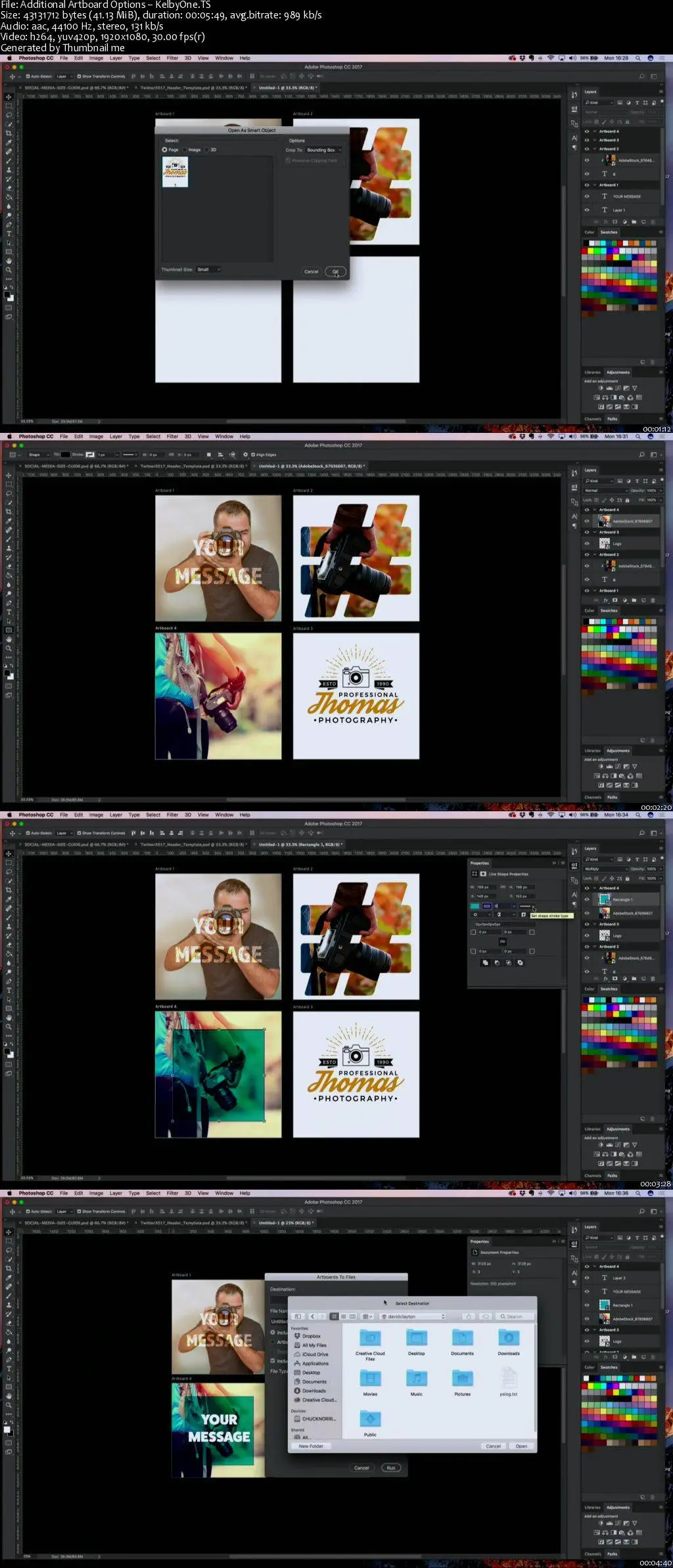
Task: Go back using the Select Destination back arrow
Action: (312, 1316)
